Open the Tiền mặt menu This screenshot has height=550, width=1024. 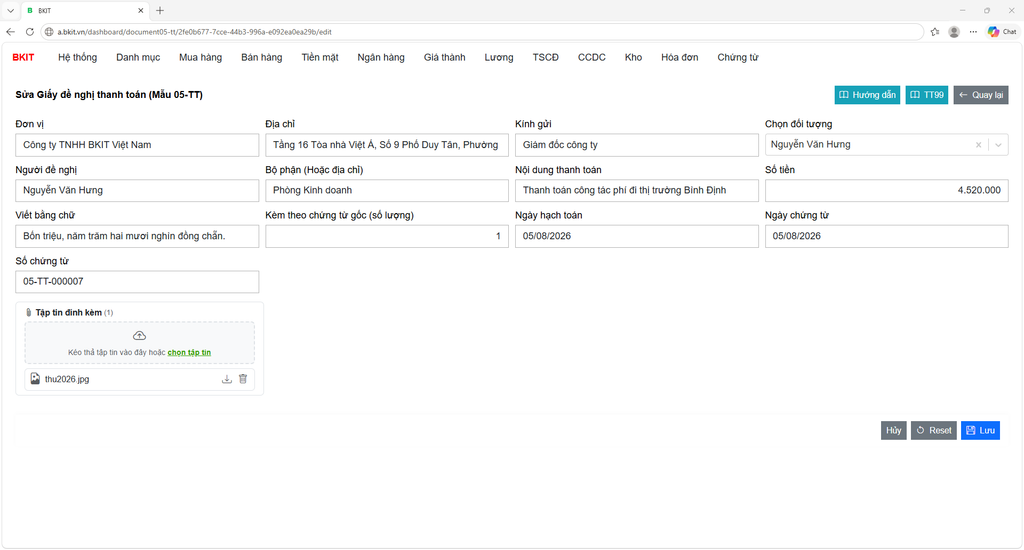pyautogui.click(x=320, y=57)
